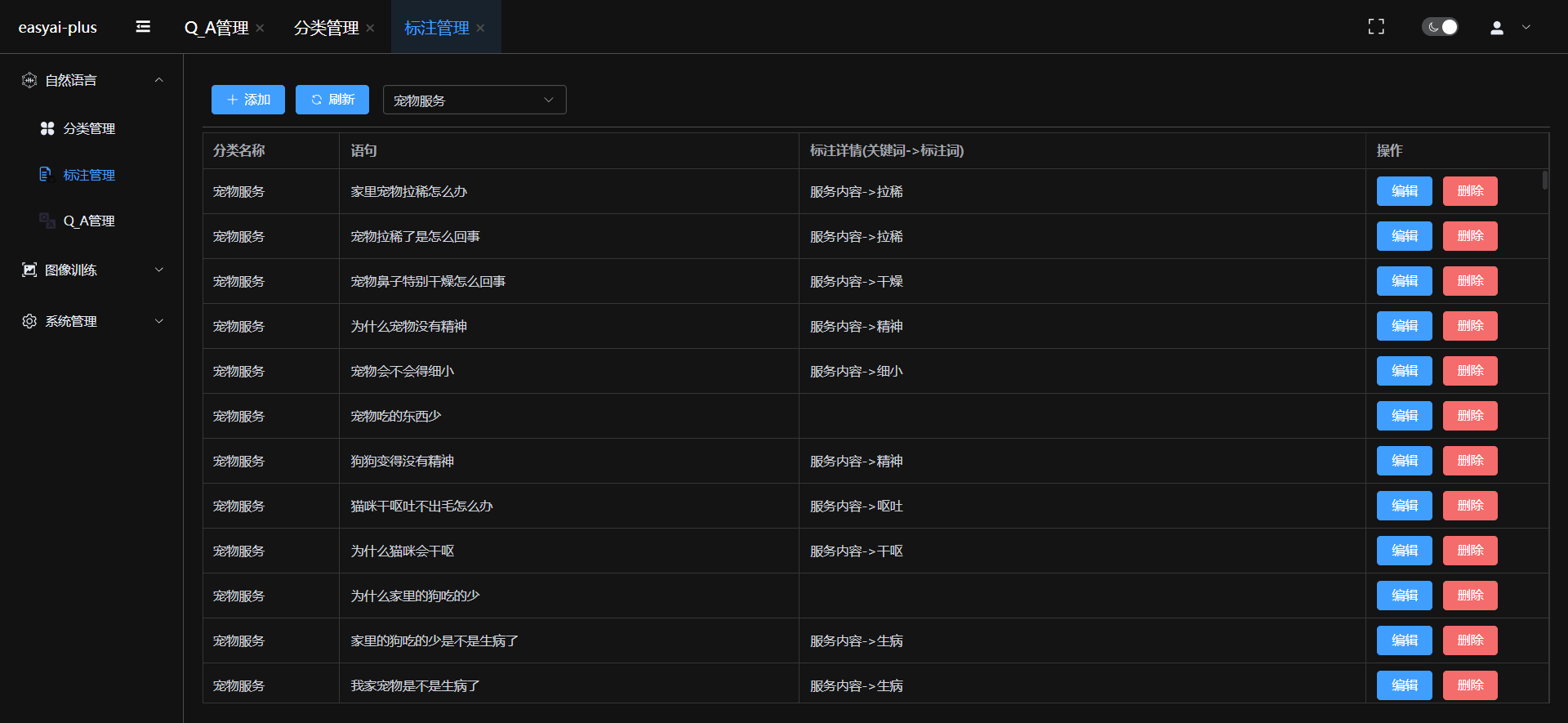
Task: Click the 图像训练 menu icon
Action: pyautogui.click(x=29, y=270)
